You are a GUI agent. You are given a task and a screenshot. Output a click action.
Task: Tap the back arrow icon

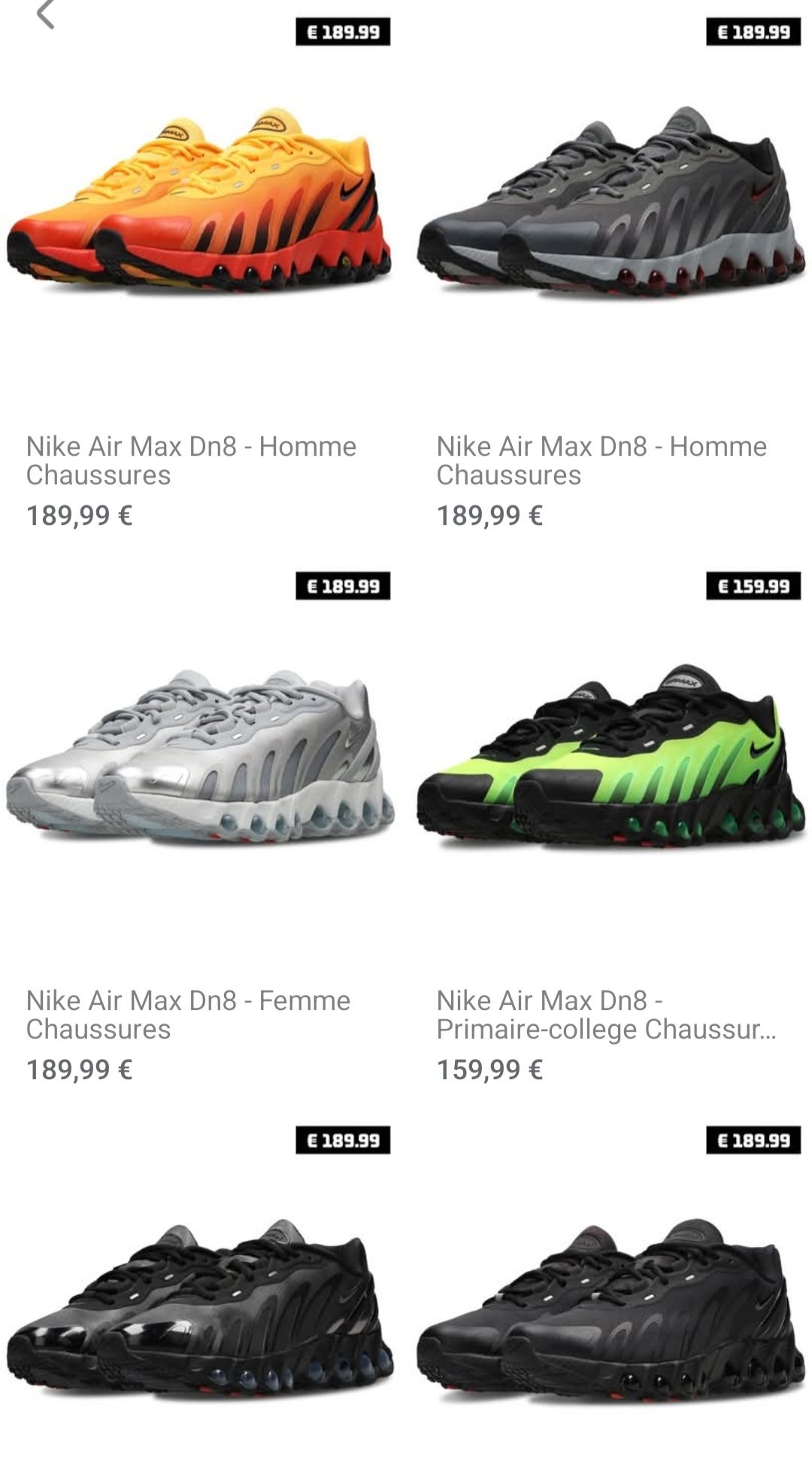(x=45, y=14)
